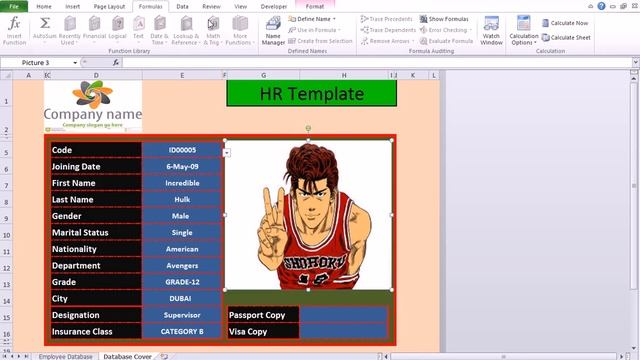Click Calculate Now
This screenshot has height=360, width=640.
(x=565, y=23)
